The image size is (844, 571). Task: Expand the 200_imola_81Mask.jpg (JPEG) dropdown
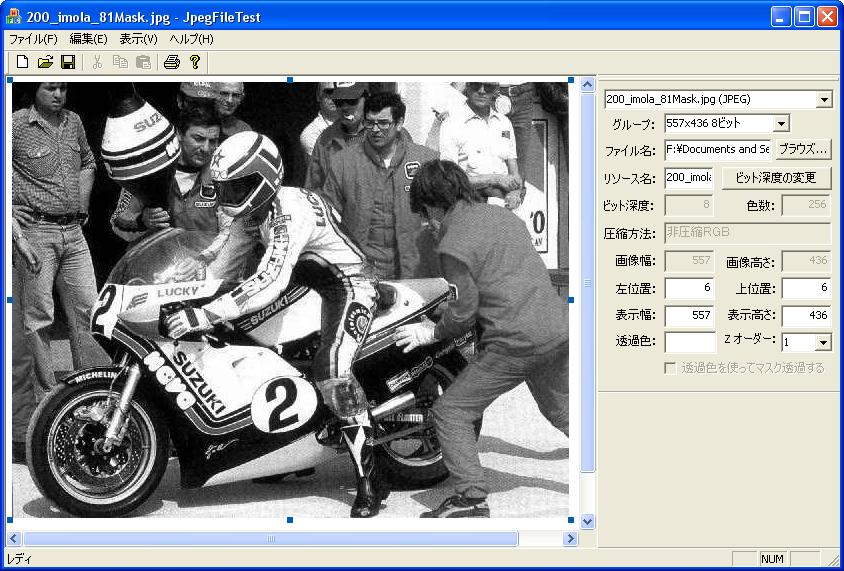pyautogui.click(x=824, y=100)
